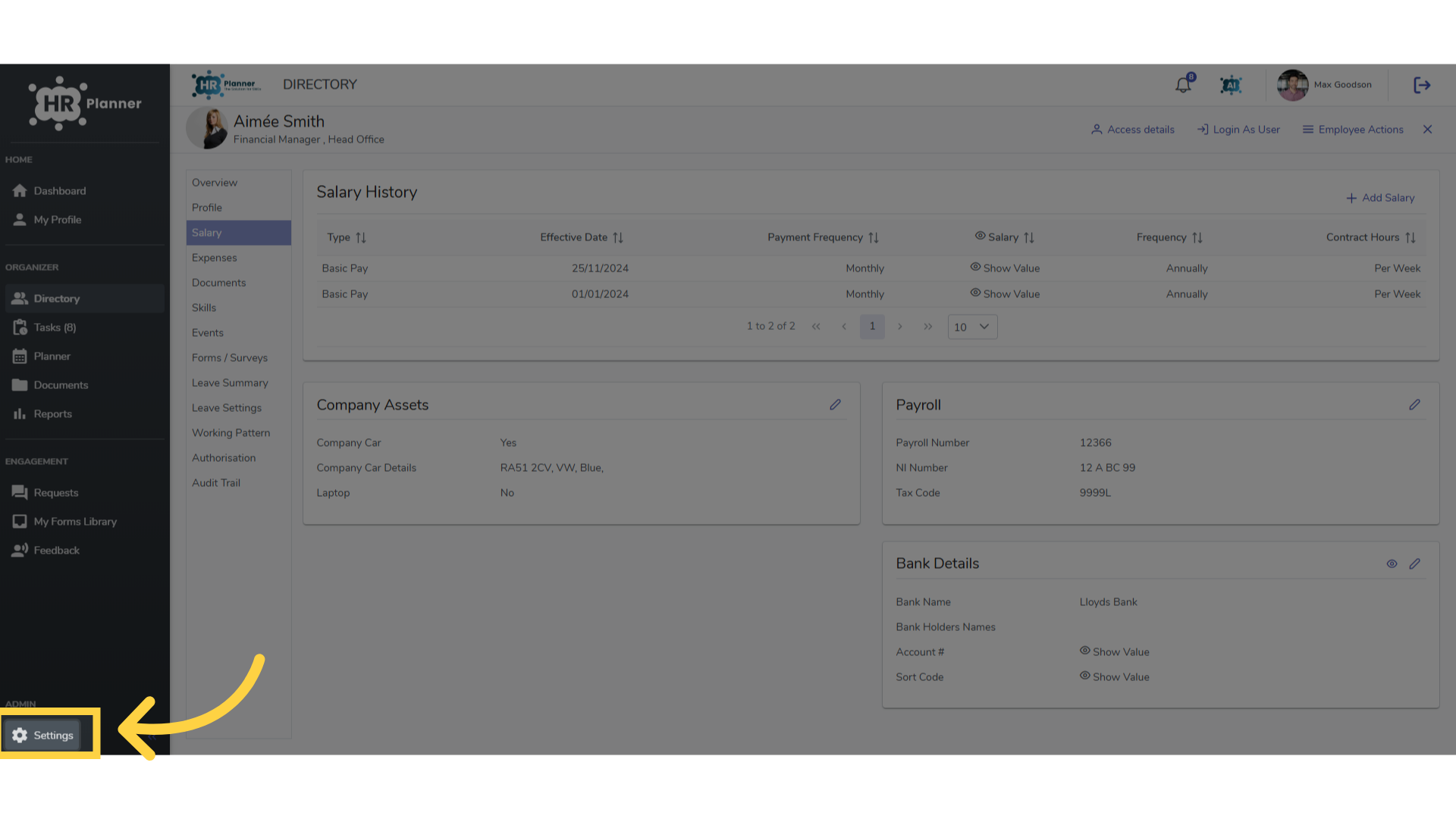Edit Company Assets with pencil icon
1456x819 pixels.
tap(835, 405)
